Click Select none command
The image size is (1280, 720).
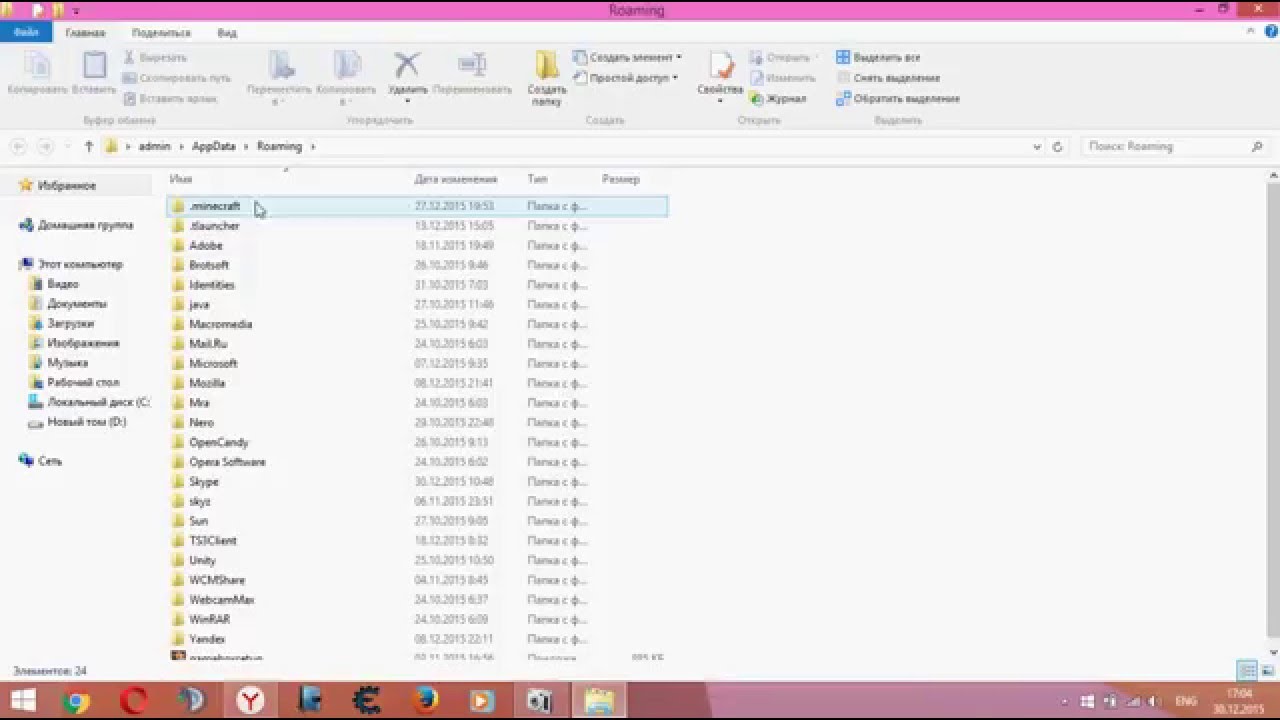pyautogui.click(x=888, y=78)
